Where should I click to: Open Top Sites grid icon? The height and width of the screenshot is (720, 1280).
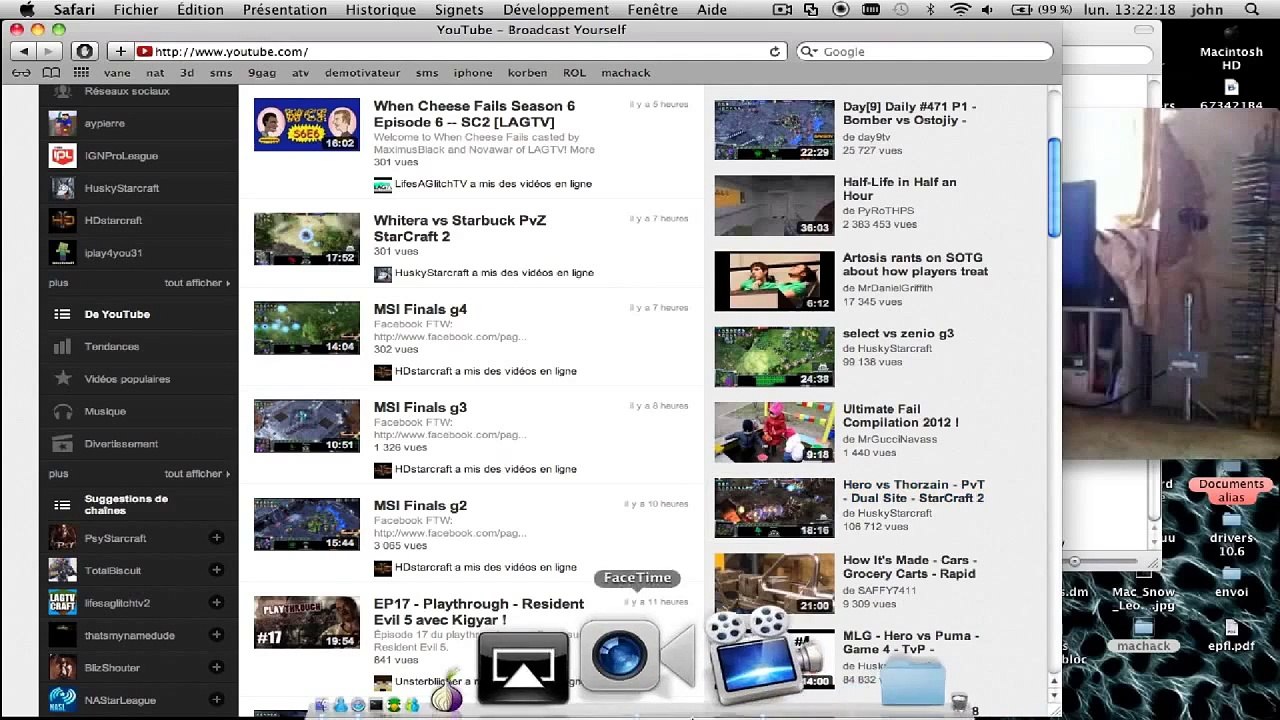point(82,73)
